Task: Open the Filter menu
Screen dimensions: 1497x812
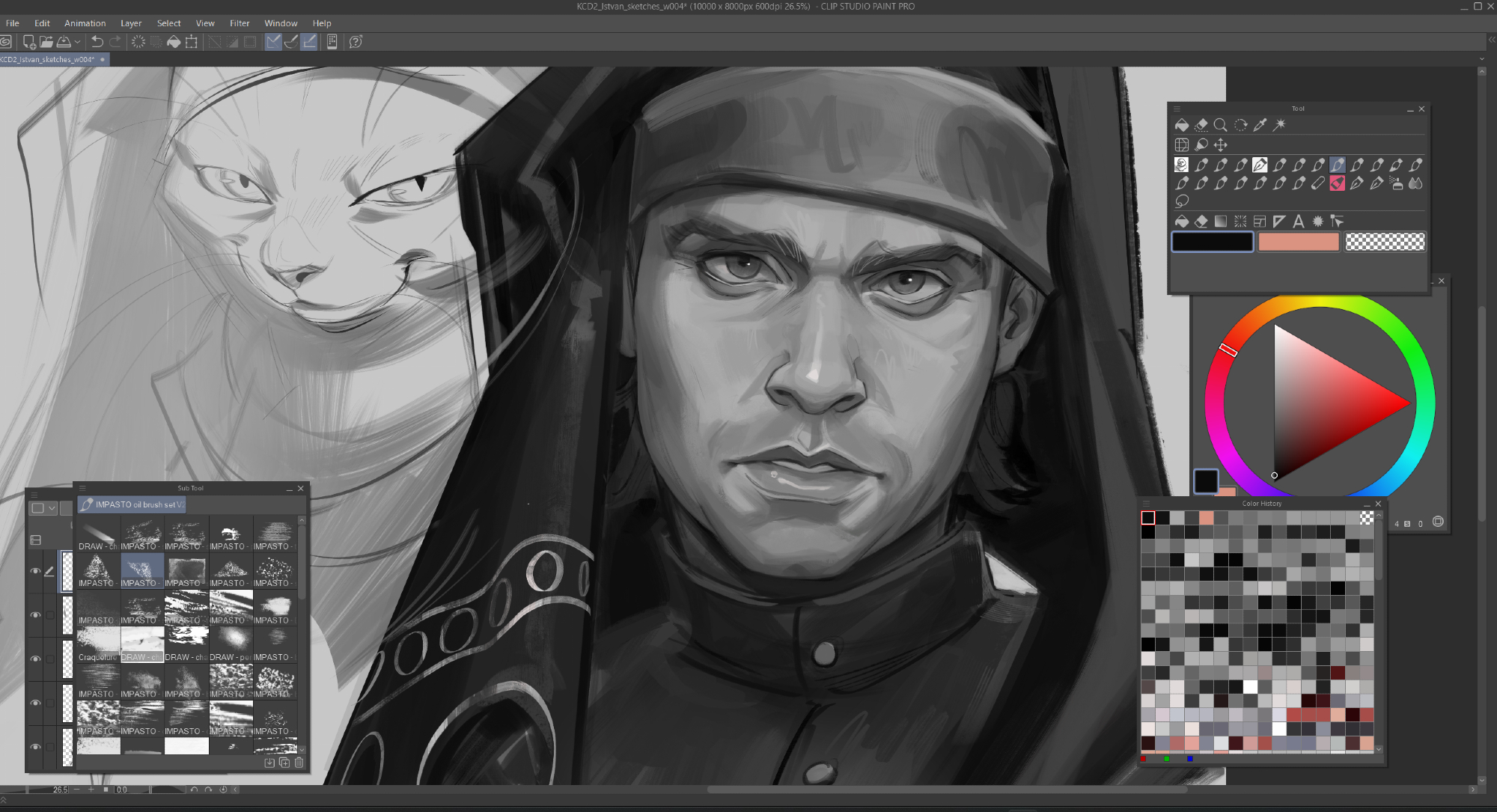Action: tap(239, 23)
